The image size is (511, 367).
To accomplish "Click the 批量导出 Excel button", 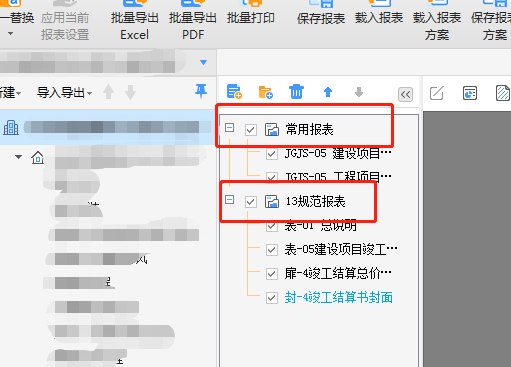I will pos(135,21).
